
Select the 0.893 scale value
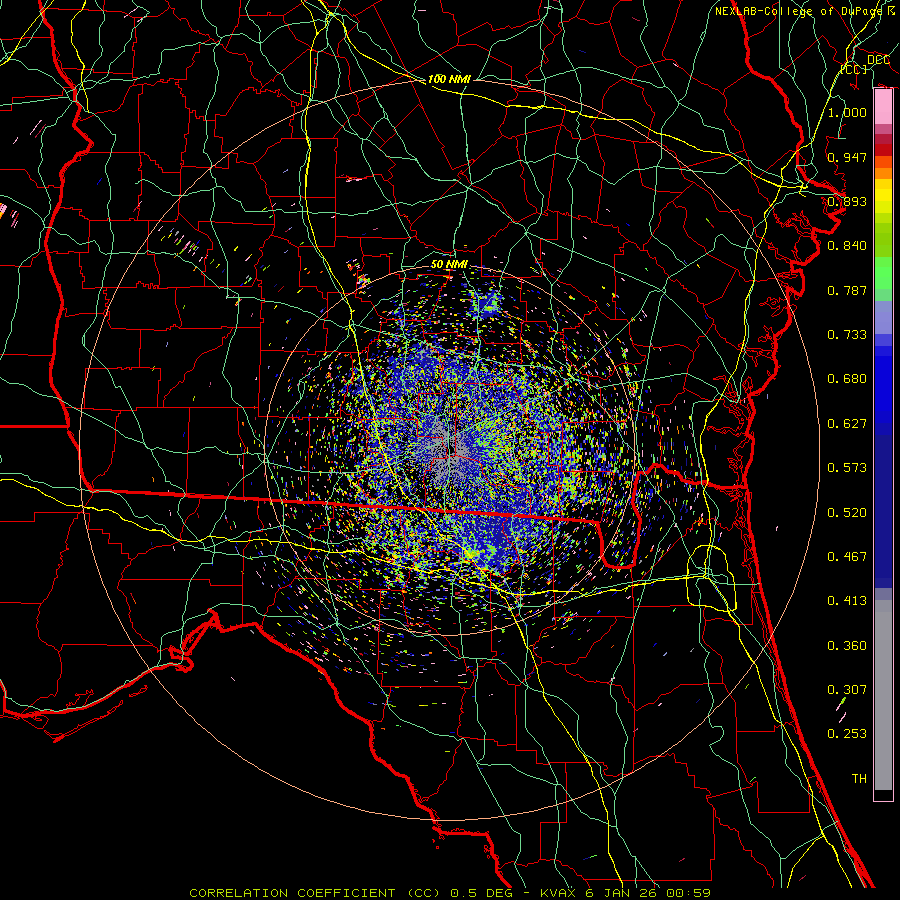(847, 201)
